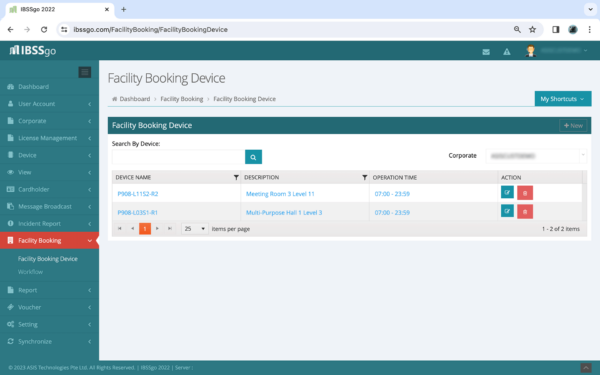The image size is (600, 375).
Task: Expand the Cardholder sidebar menu
Action: coord(49,189)
